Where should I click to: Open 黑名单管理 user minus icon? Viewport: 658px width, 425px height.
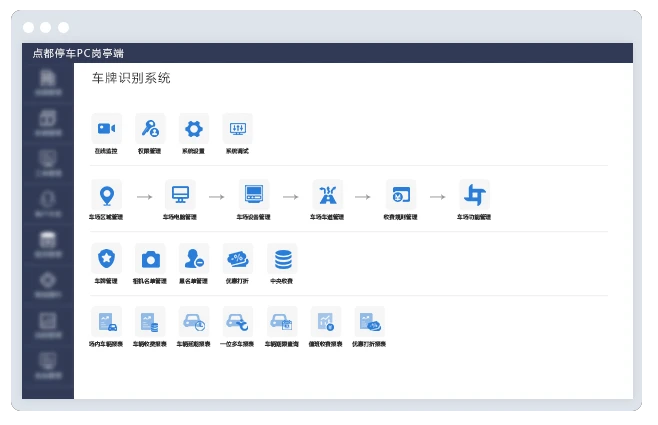[x=194, y=258]
